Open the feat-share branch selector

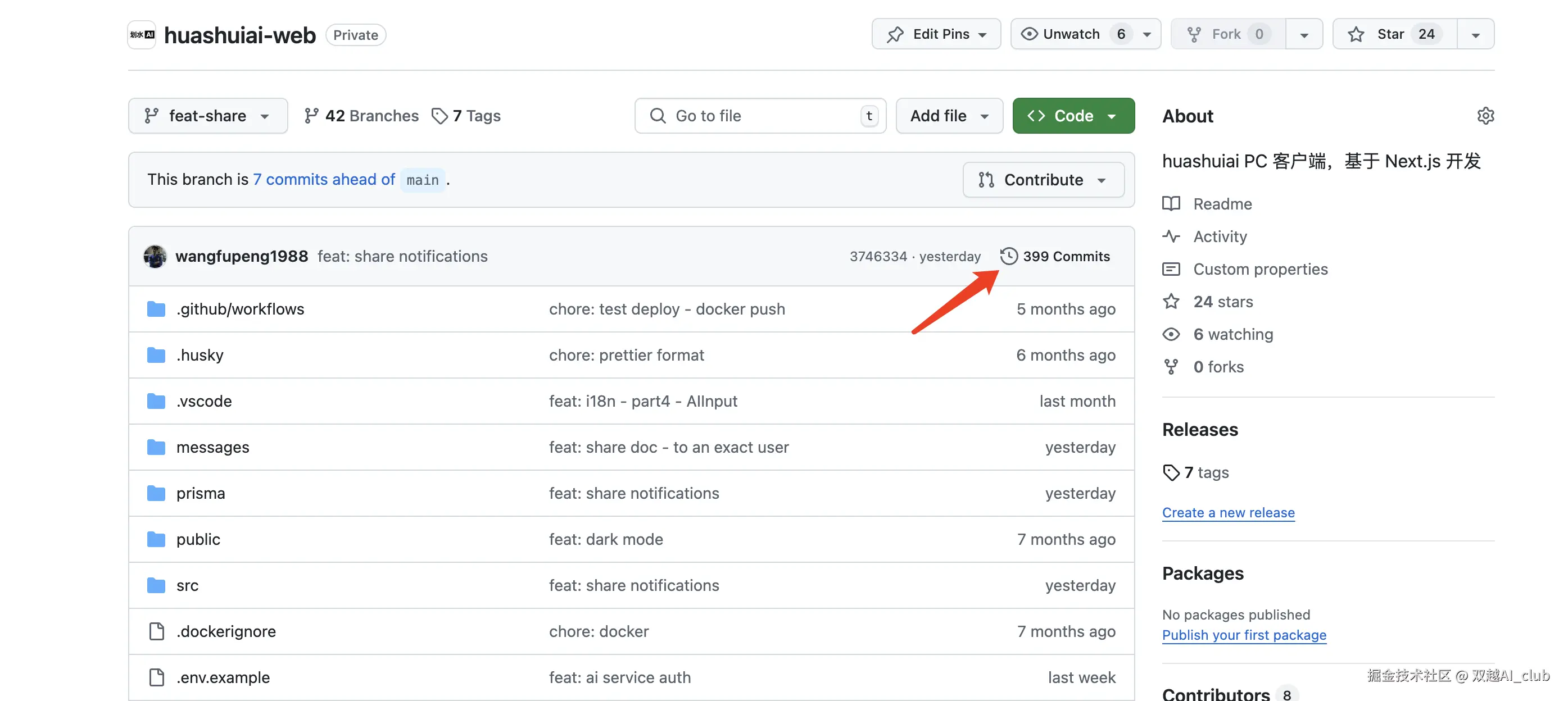click(208, 116)
